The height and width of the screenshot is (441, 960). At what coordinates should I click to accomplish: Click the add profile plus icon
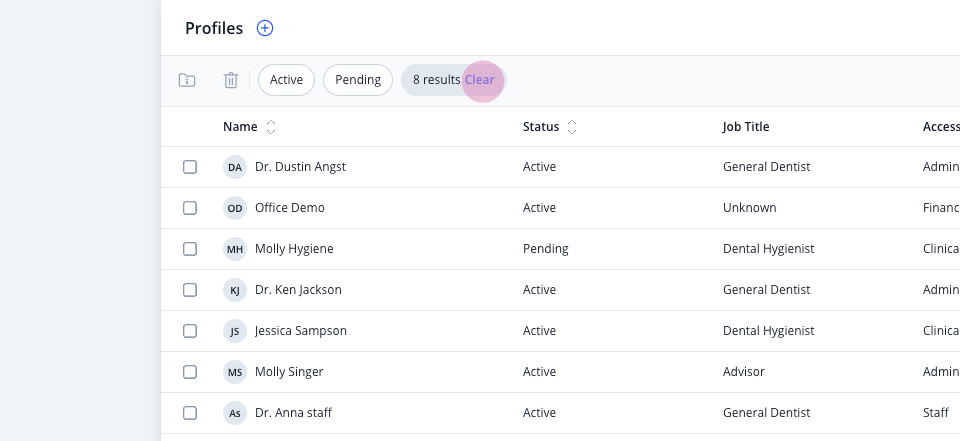pos(264,28)
